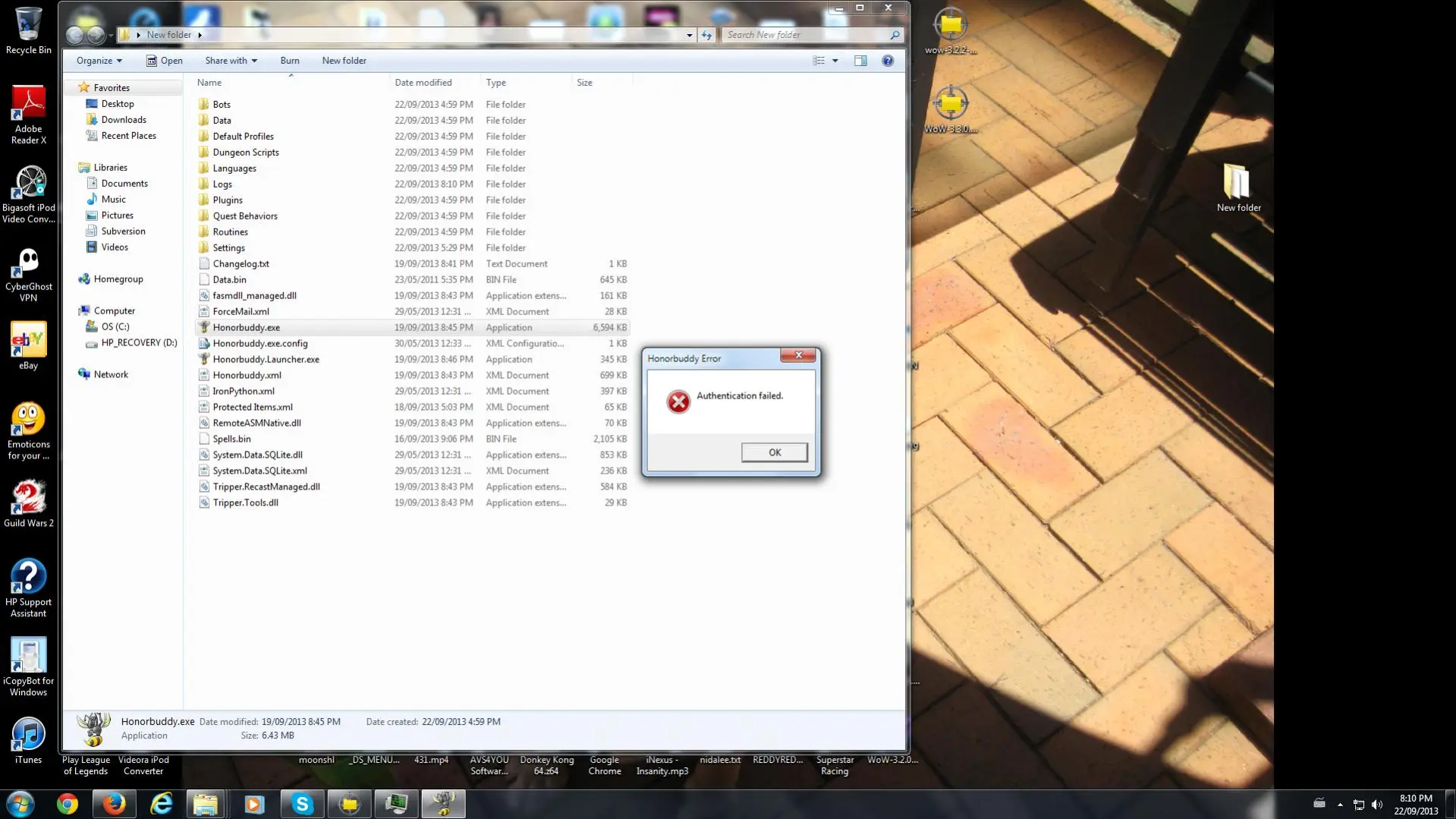Click the Explorer Forward navigation button
1456x819 pixels.
[x=96, y=35]
